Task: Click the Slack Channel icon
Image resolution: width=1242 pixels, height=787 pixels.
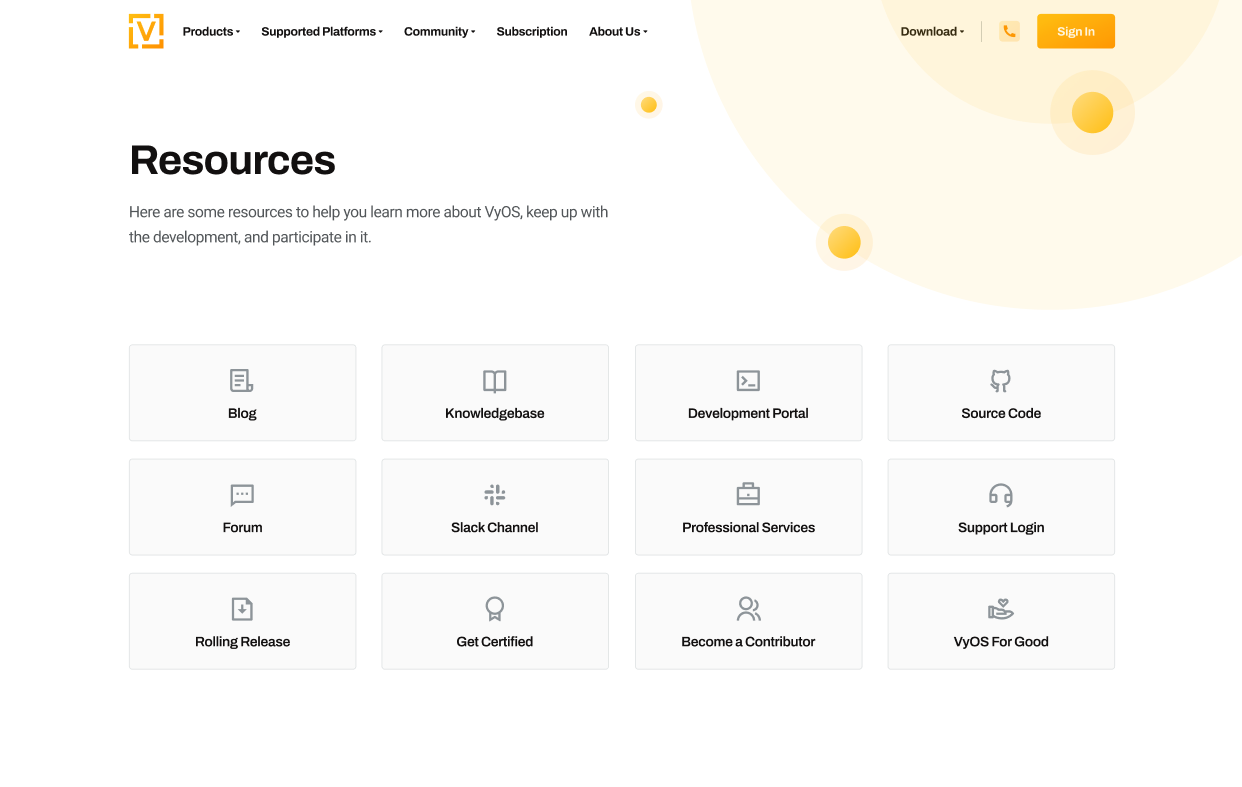Action: tap(494, 494)
